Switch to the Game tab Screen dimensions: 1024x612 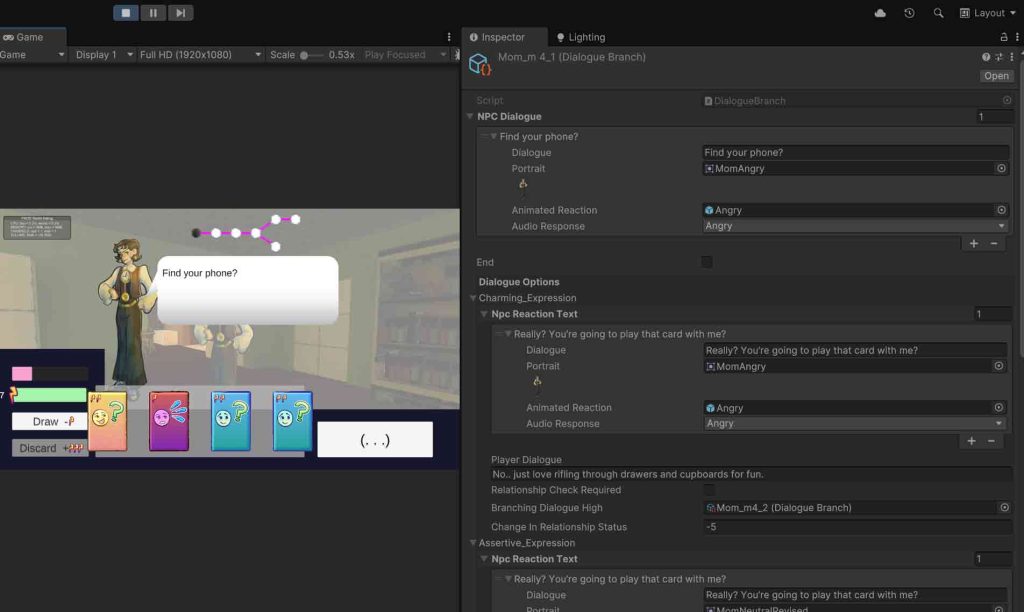32,37
